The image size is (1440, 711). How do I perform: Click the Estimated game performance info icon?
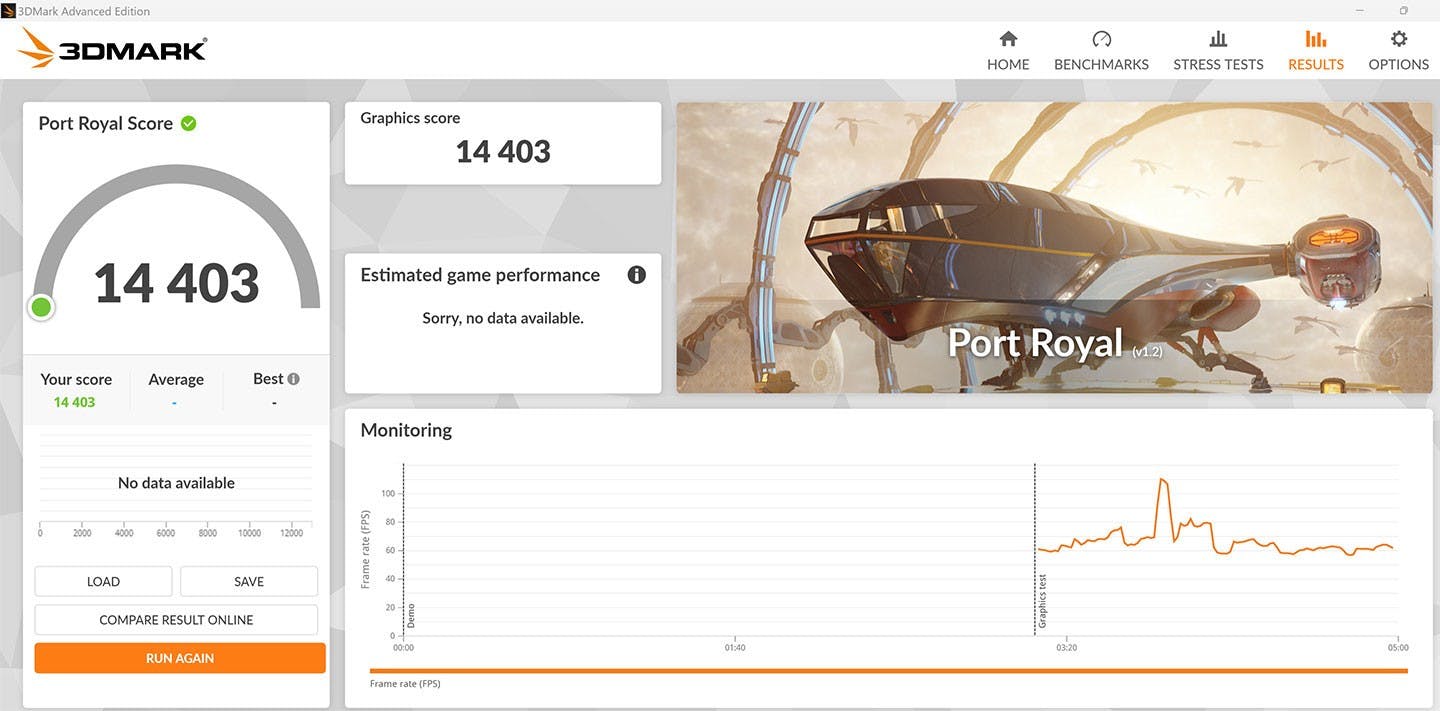(x=636, y=275)
